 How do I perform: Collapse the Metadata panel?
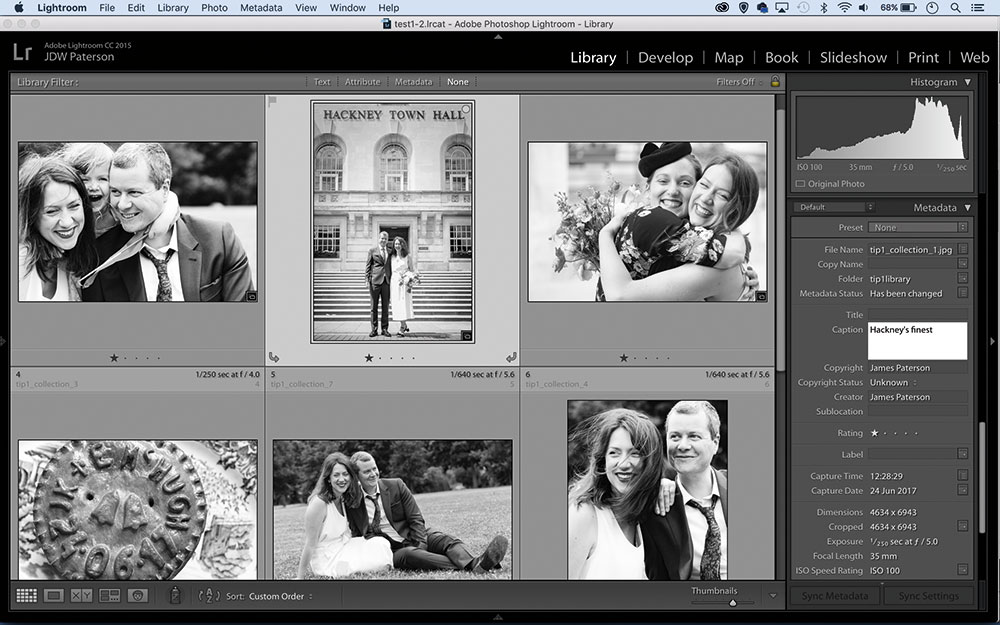967,207
